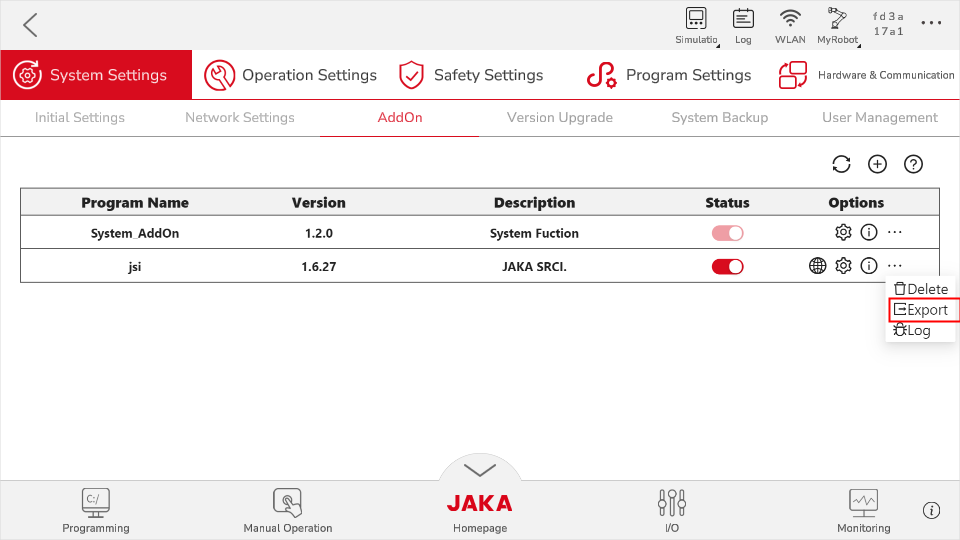Choose Export from the jsi context menu
Image resolution: width=960 pixels, height=540 pixels.
pos(921,310)
